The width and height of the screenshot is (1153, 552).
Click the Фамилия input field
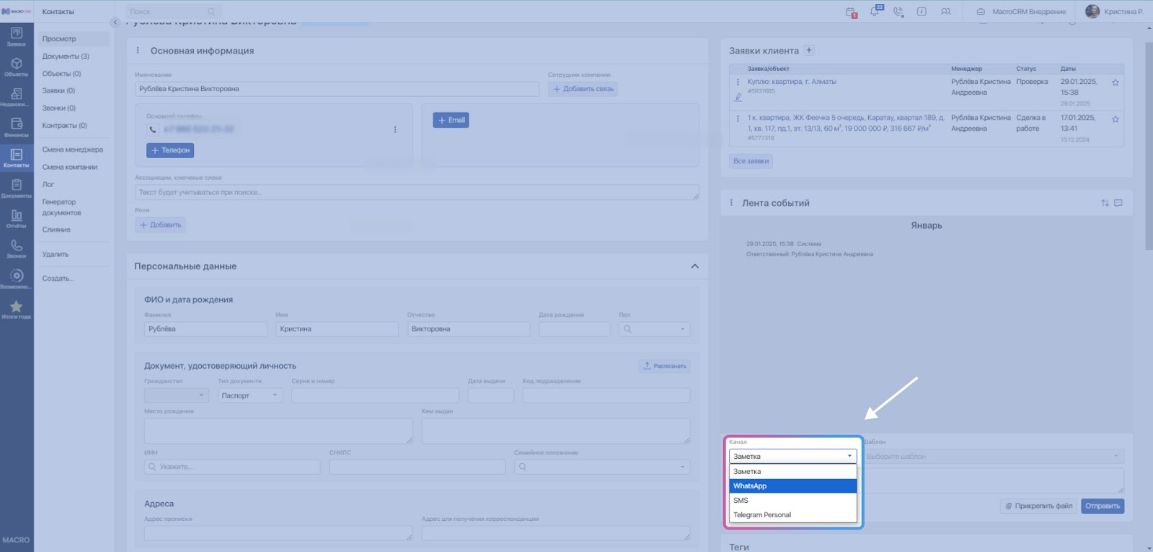click(205, 328)
